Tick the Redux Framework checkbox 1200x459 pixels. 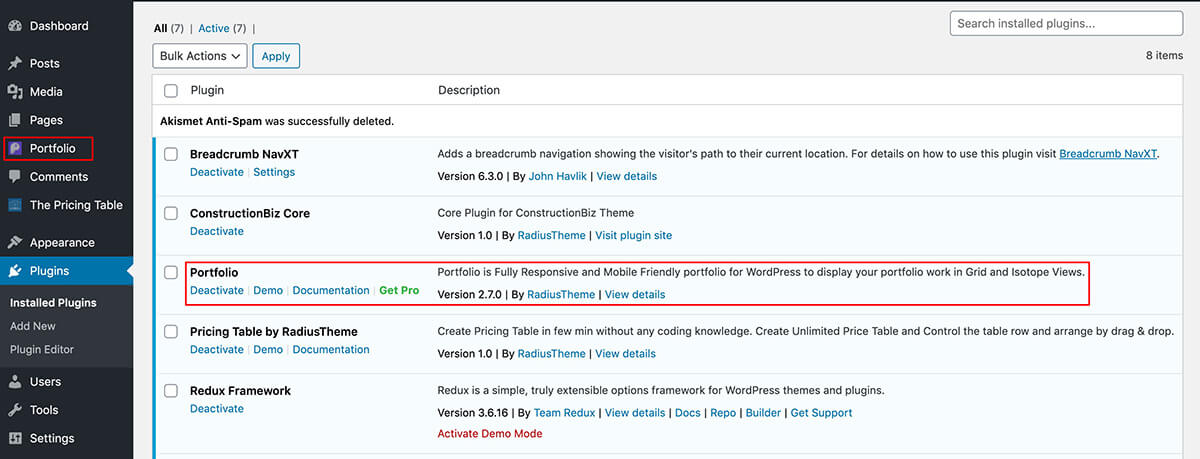pyautogui.click(x=171, y=391)
